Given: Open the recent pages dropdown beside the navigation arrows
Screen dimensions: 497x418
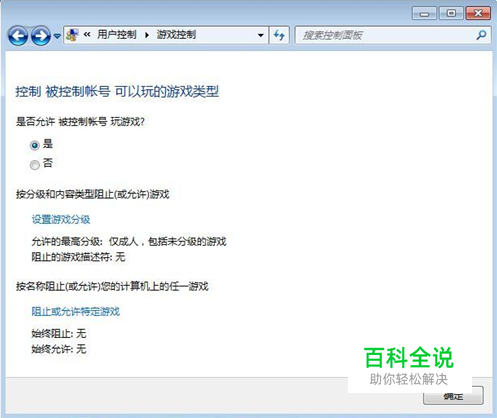Looking at the screenshot, I should [57, 35].
